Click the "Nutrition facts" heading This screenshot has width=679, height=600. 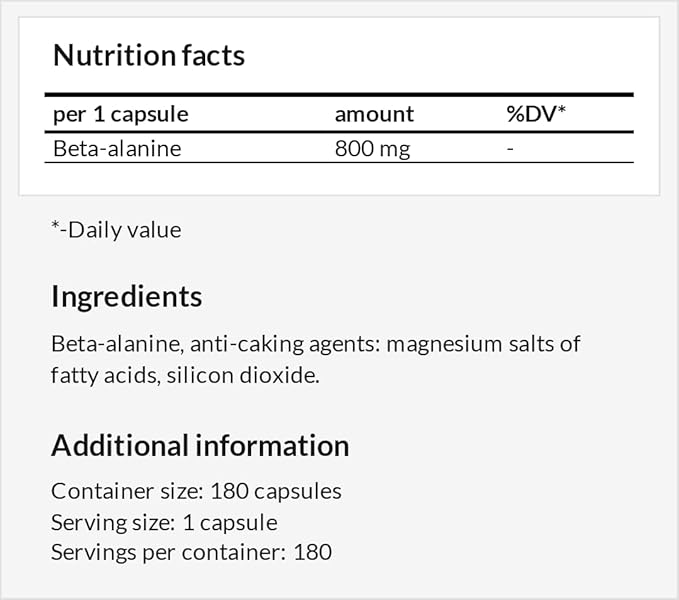coord(148,55)
